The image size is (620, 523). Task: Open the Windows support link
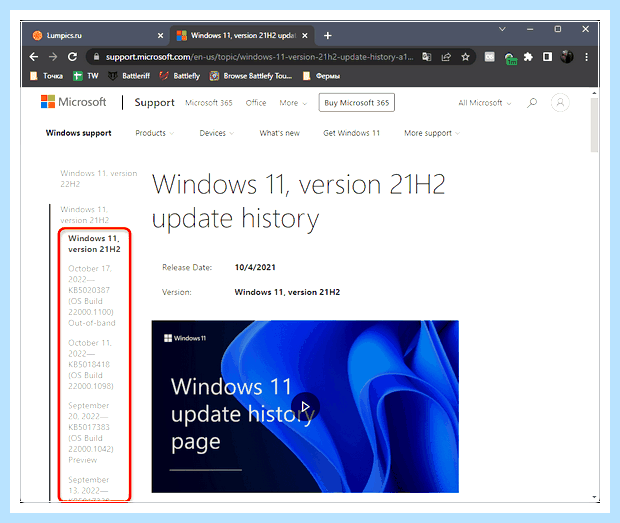[78, 133]
